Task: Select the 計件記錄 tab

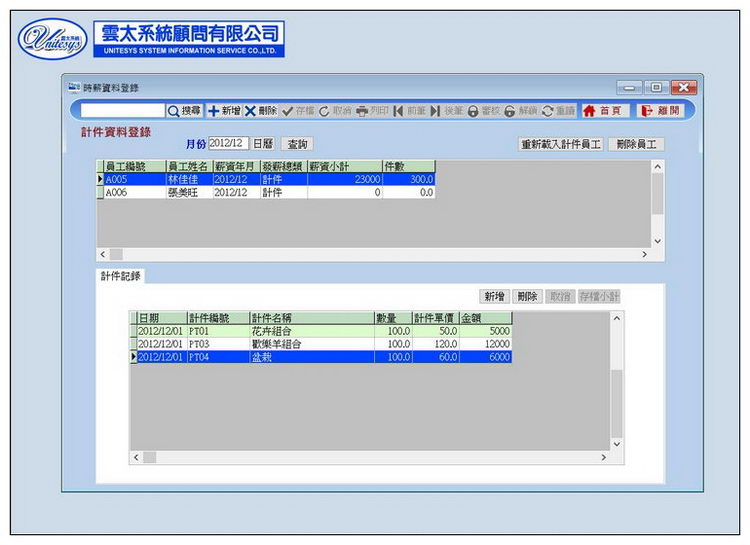Action: 121,276
